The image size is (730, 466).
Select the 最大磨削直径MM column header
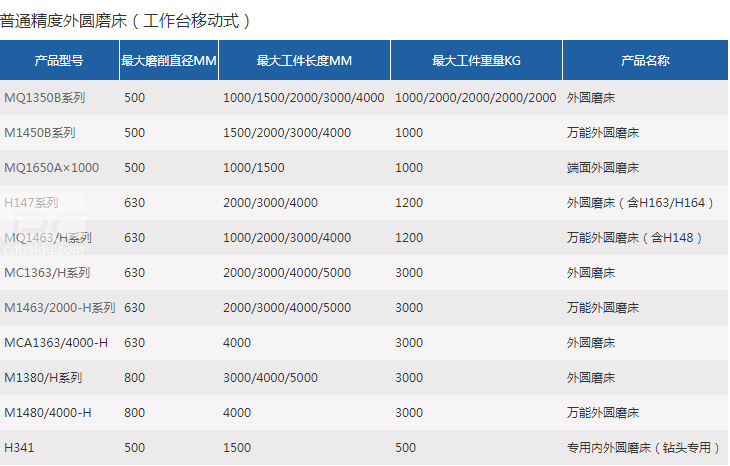[168, 61]
